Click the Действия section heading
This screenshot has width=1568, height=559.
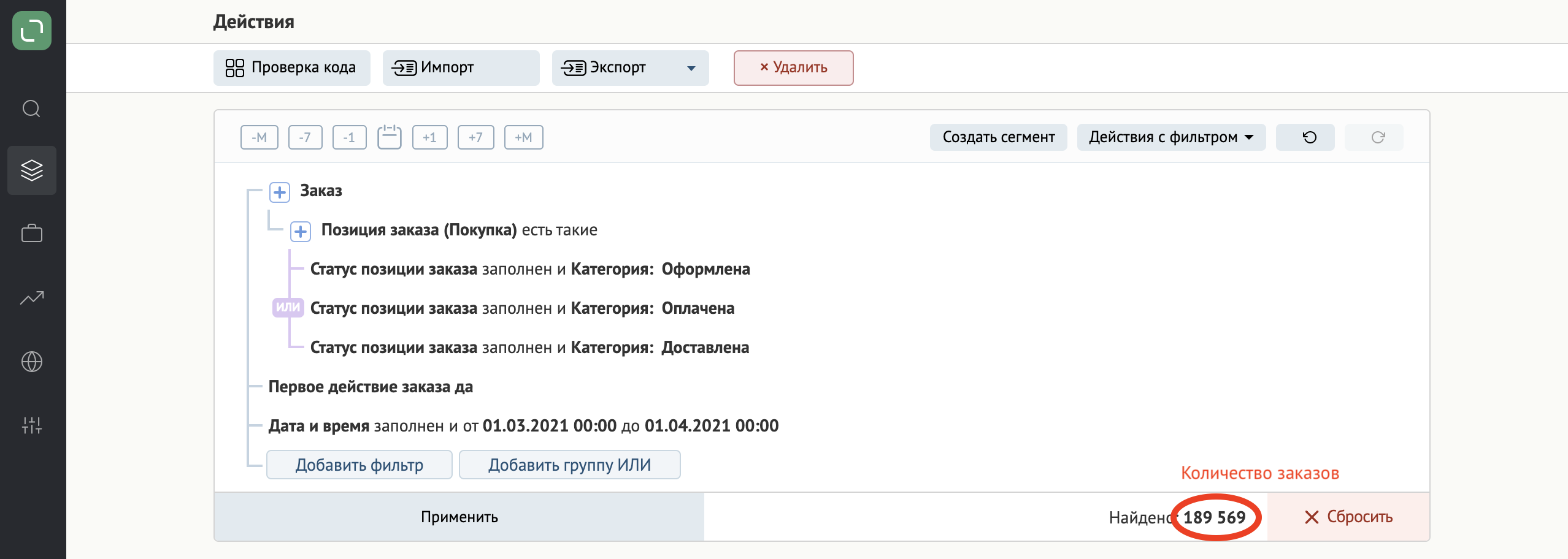[254, 22]
